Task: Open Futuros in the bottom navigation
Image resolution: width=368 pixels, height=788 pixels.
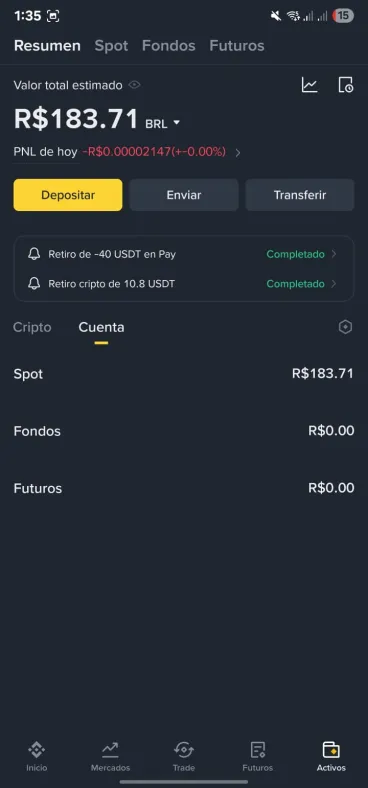Action: coord(257,756)
